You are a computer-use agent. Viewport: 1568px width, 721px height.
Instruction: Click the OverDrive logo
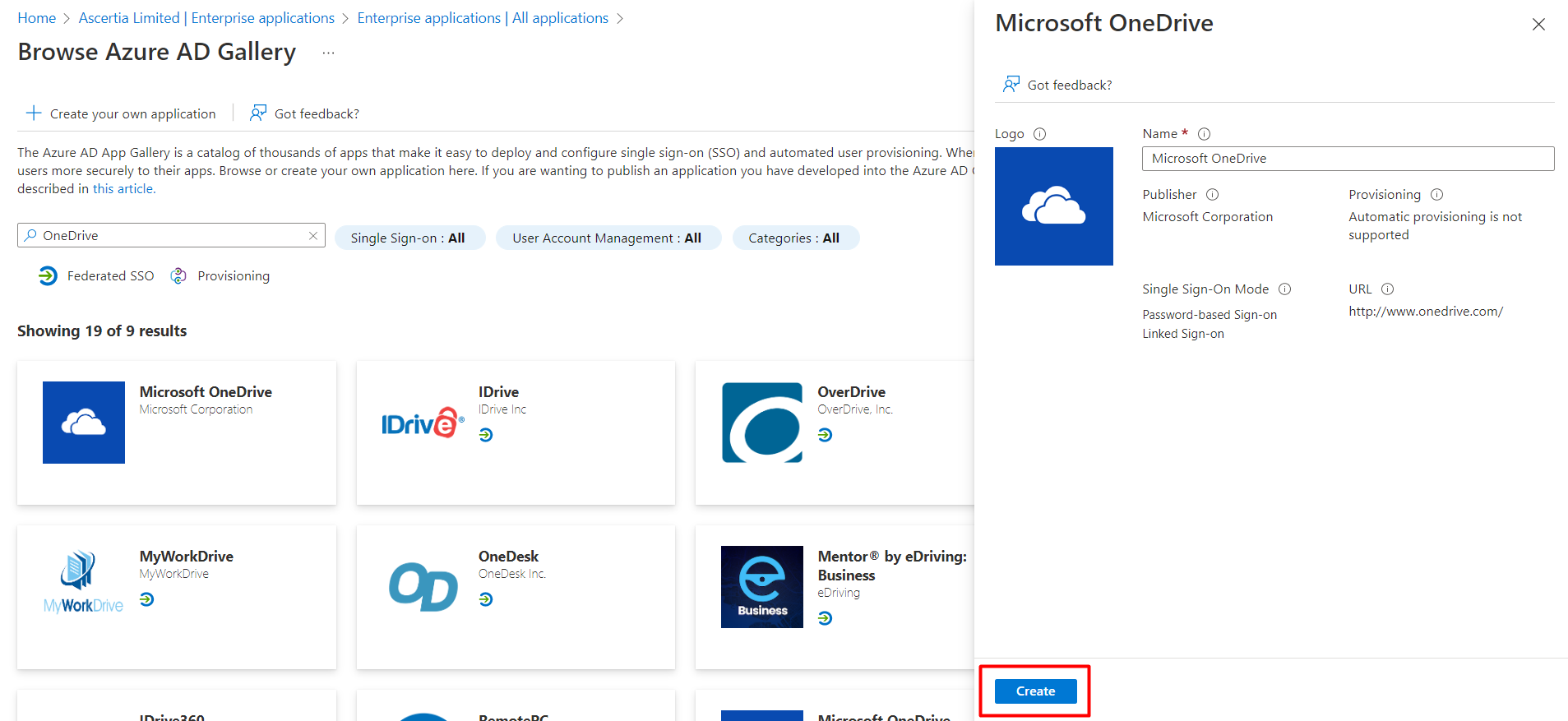[762, 423]
